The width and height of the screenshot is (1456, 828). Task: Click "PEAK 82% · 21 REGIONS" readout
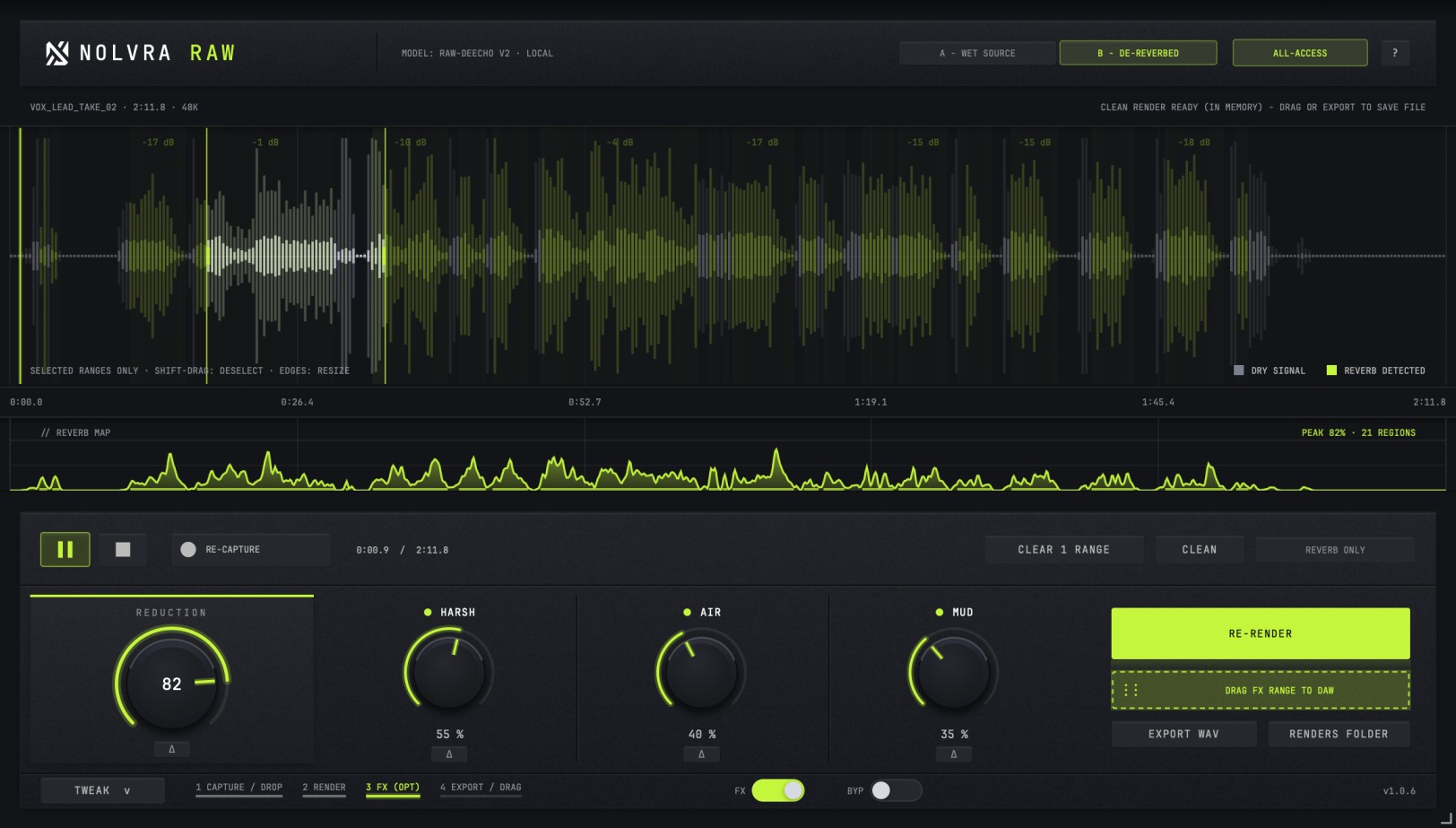tap(1358, 432)
